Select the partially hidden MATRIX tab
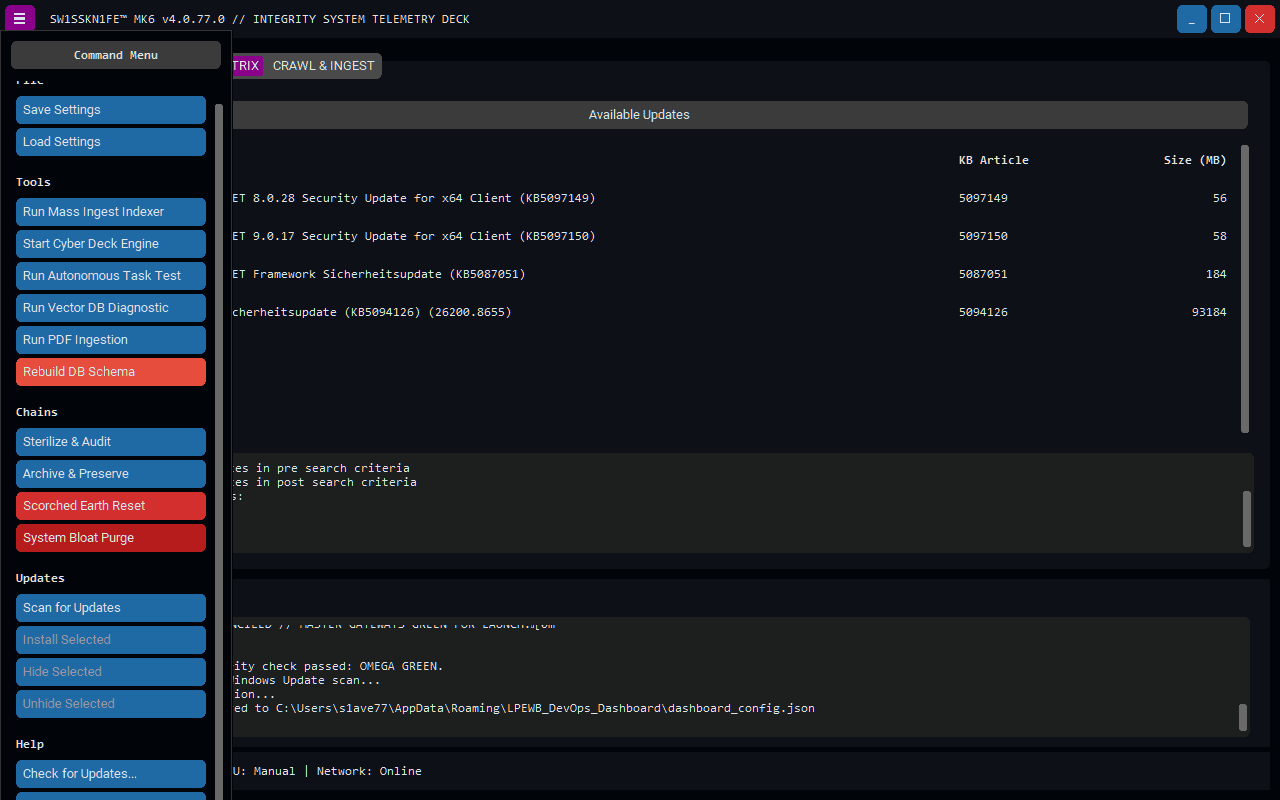1280x800 pixels. point(247,66)
